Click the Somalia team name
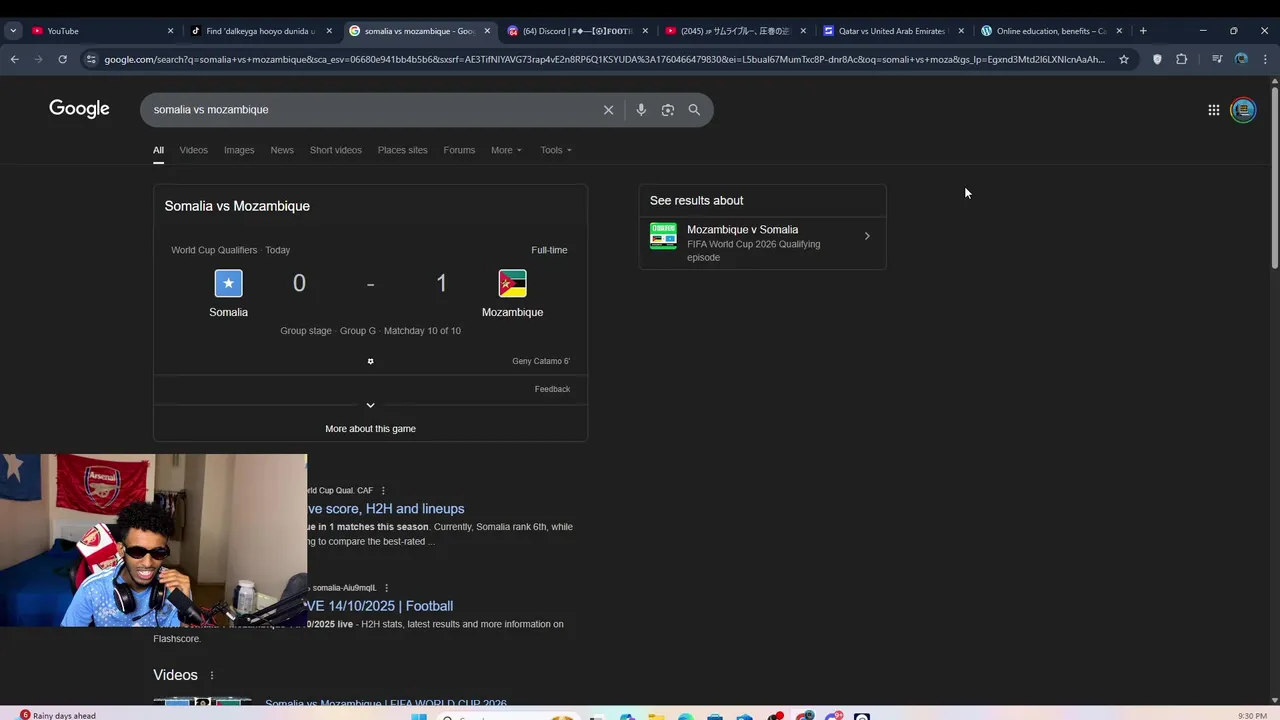 (x=228, y=312)
